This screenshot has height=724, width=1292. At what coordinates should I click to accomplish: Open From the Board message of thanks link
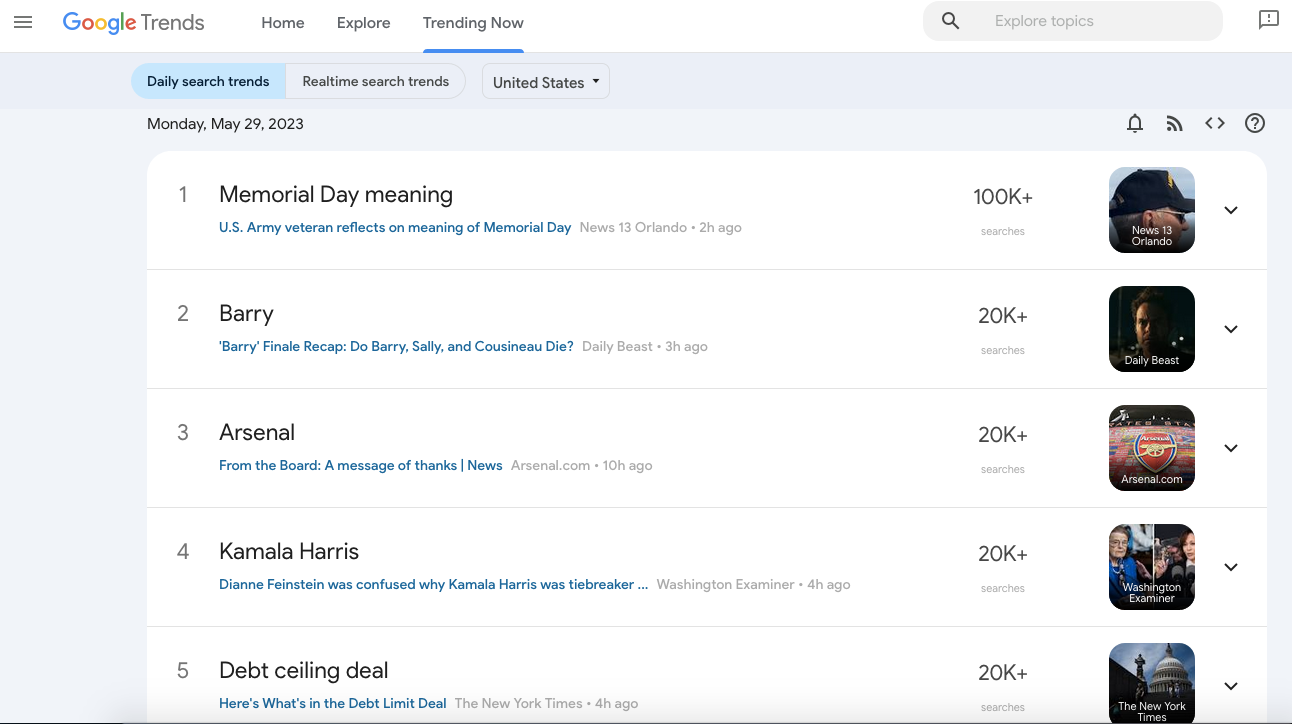click(x=360, y=465)
